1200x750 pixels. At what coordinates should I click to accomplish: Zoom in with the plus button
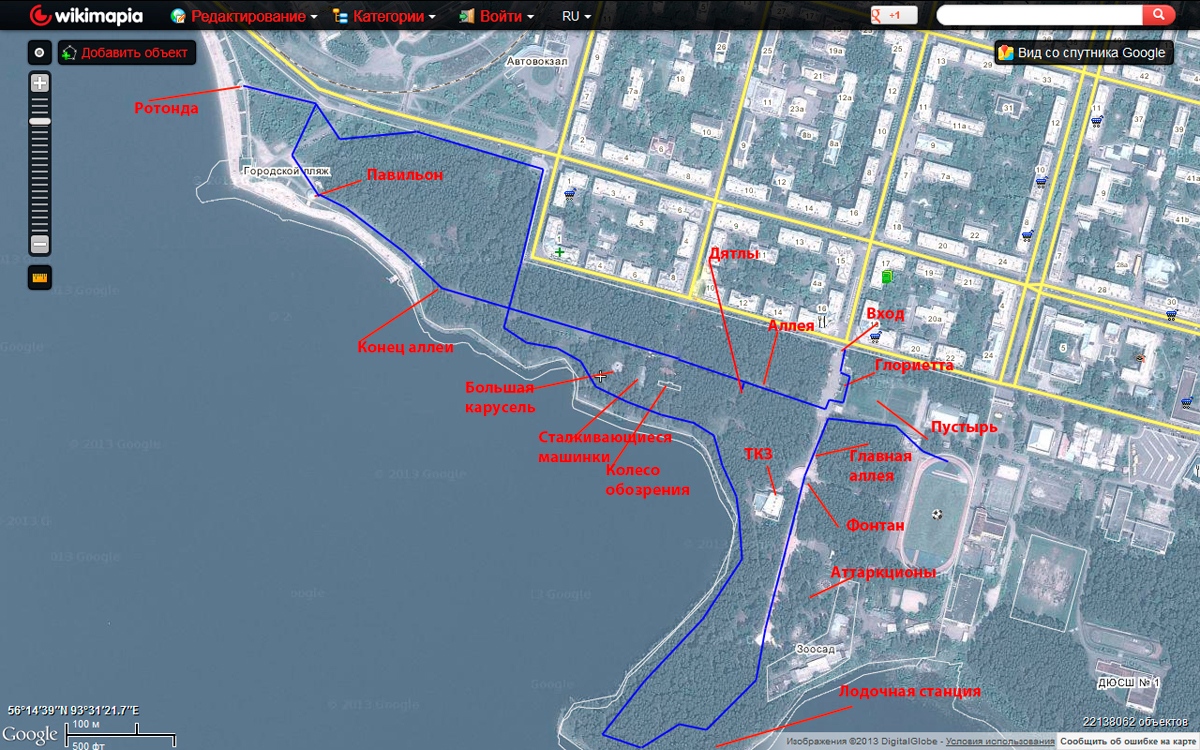(40, 83)
